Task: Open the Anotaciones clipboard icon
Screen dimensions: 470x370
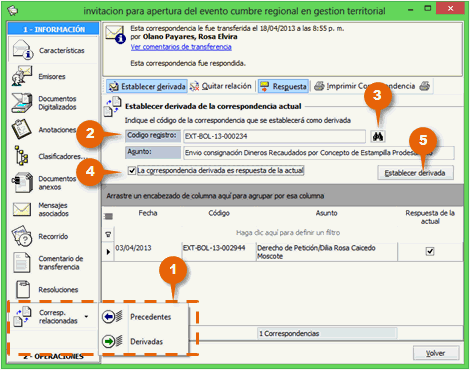Action: [21, 129]
